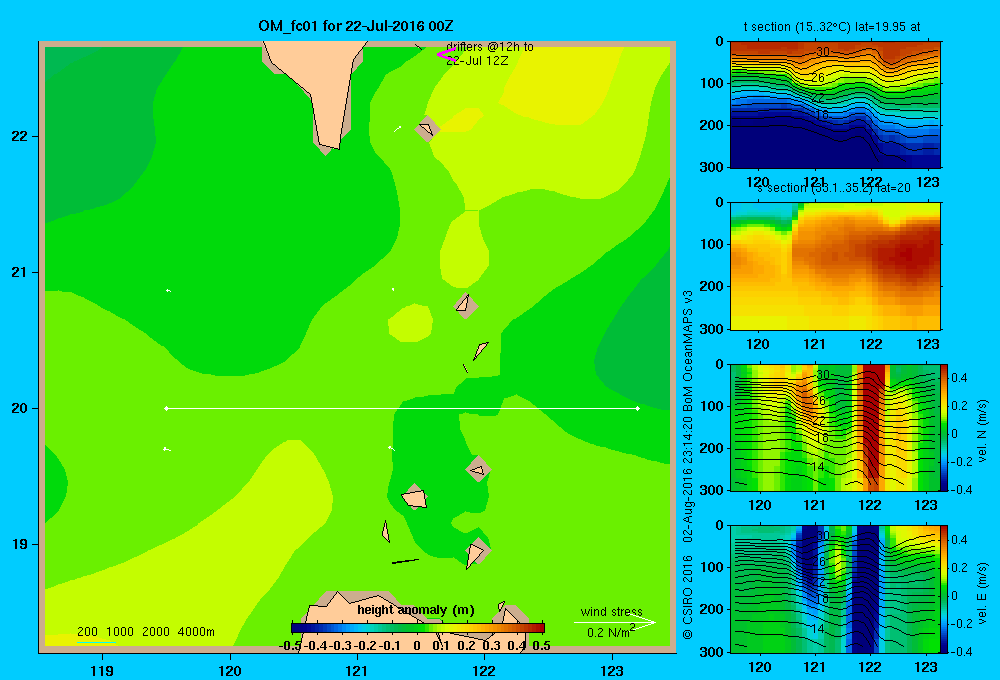Click the longitude 119 axis label
This screenshot has width=1000, height=680.
tap(102, 670)
